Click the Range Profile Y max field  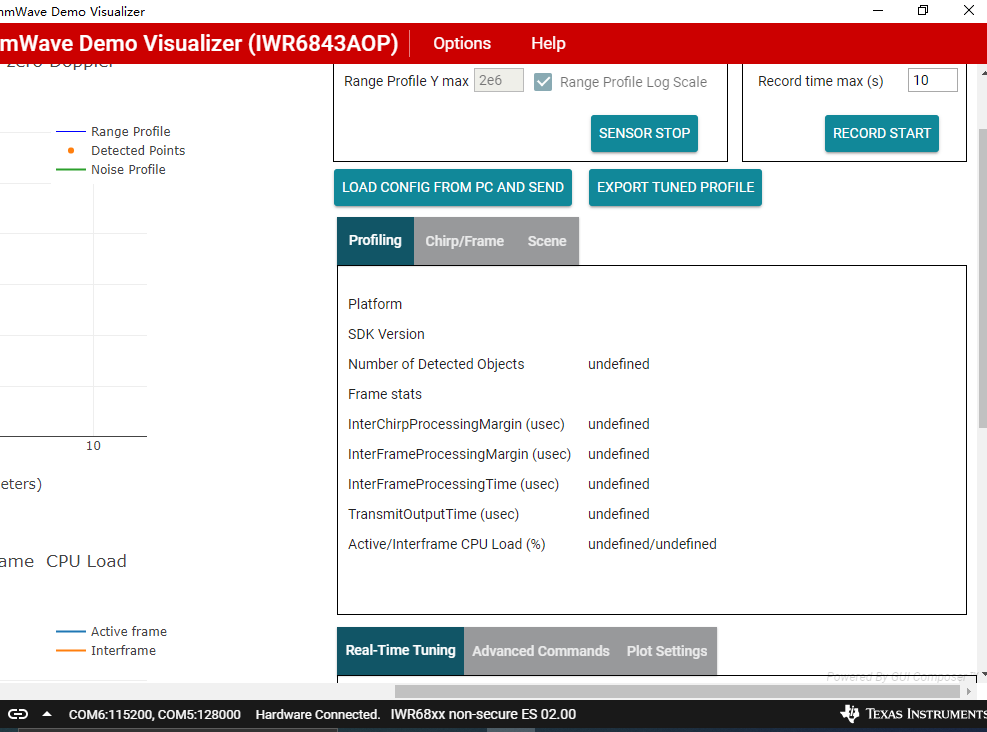tap(499, 81)
